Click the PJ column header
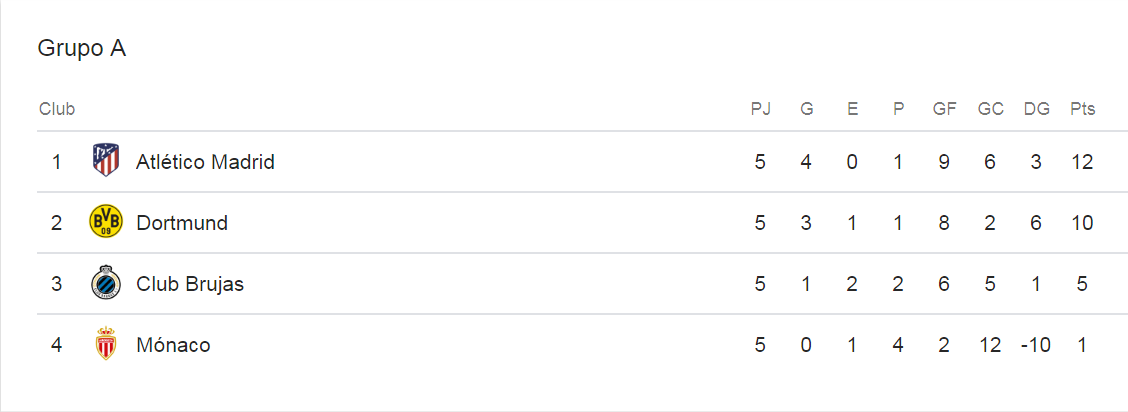1128x412 pixels. coord(761,109)
